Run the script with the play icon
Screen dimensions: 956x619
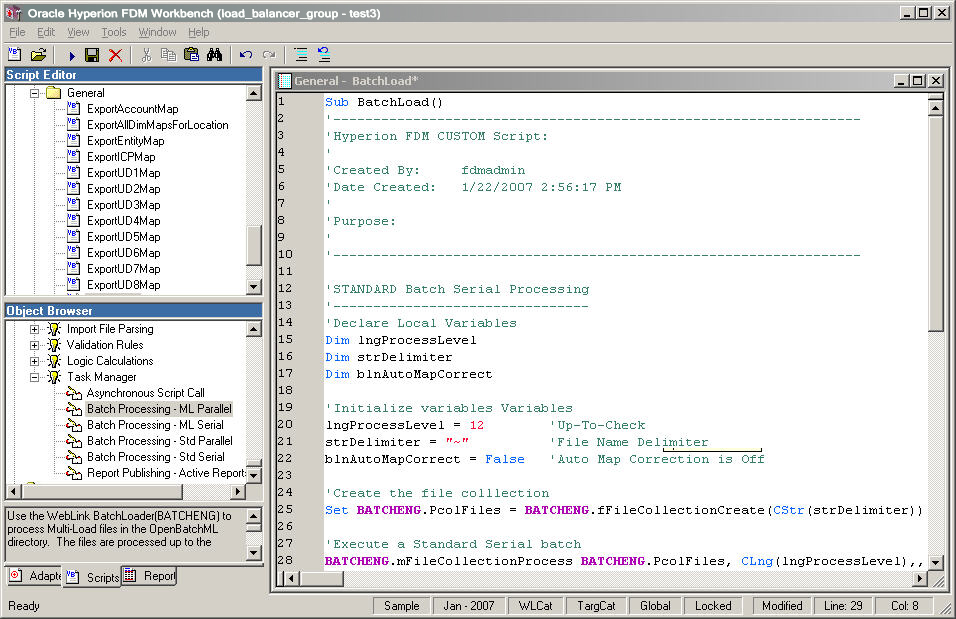point(71,55)
